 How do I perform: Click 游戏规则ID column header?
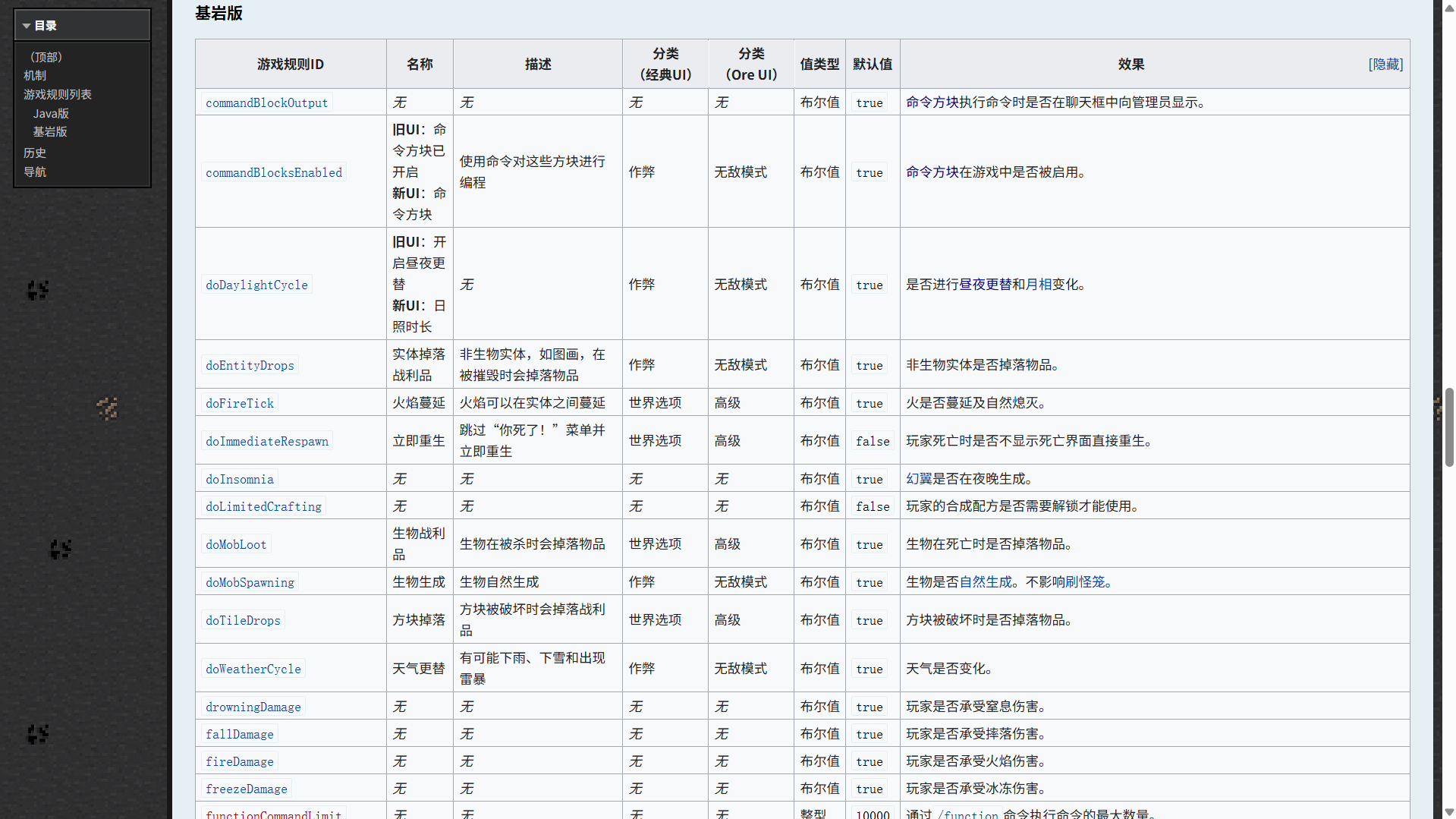point(291,65)
